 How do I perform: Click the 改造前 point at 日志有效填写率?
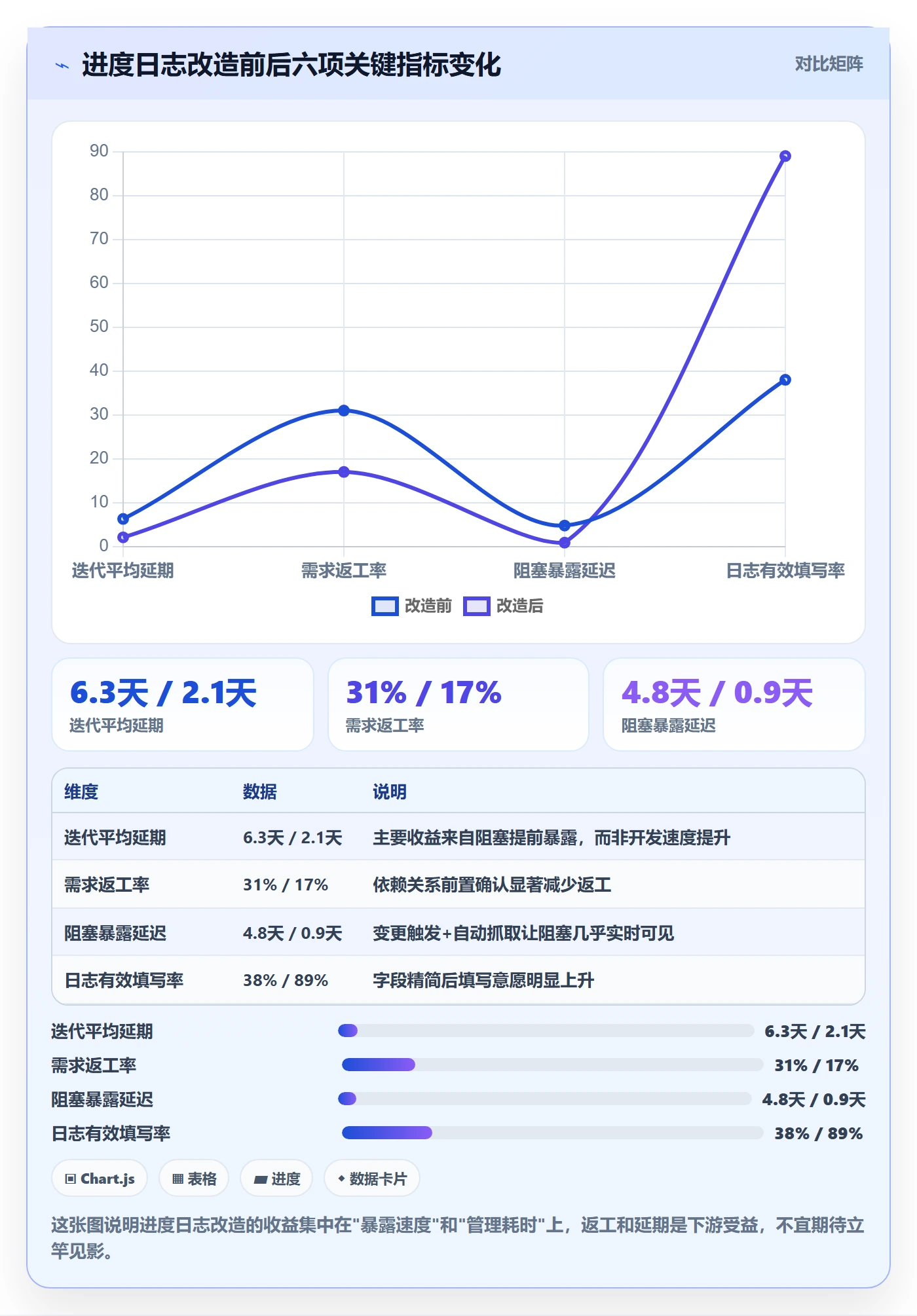(785, 380)
